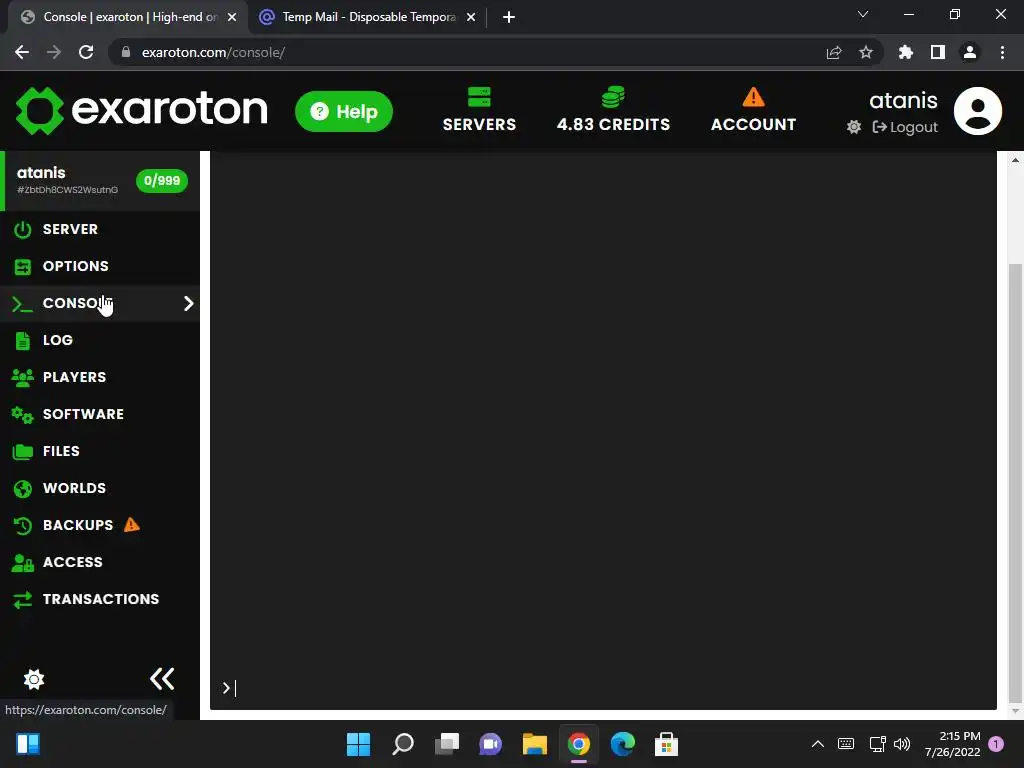Open Chrome three-dot menu
Viewport: 1024px width, 768px height.
pyautogui.click(x=1002, y=52)
